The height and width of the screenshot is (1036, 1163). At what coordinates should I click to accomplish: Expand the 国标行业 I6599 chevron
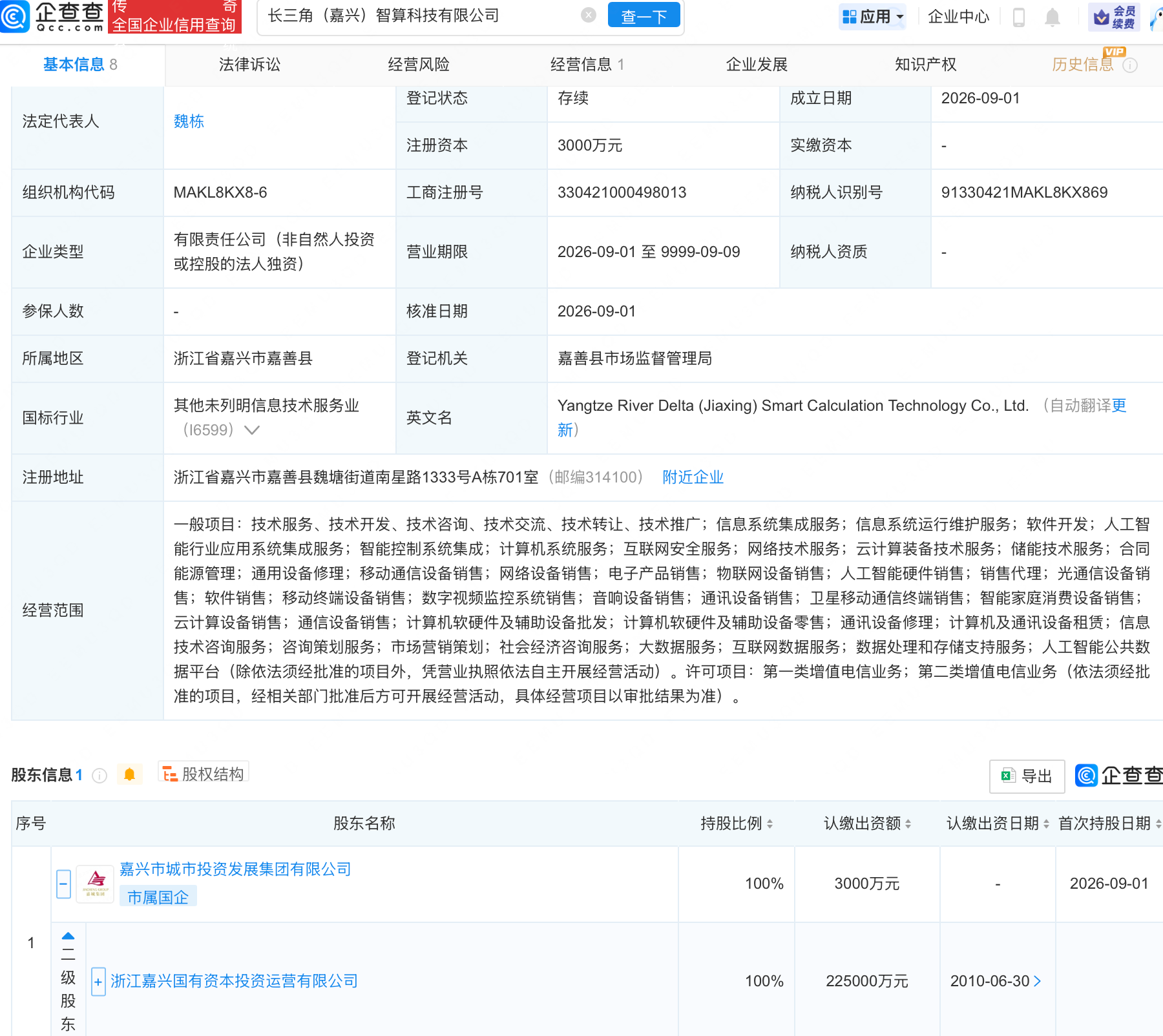click(x=252, y=430)
